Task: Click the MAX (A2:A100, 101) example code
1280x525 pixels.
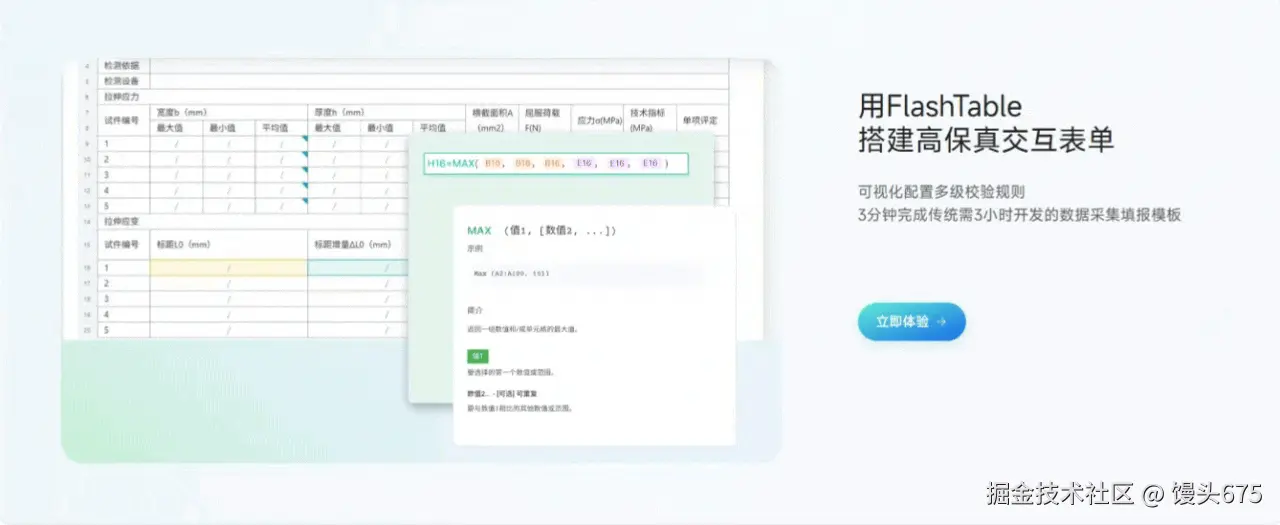Action: point(511,273)
